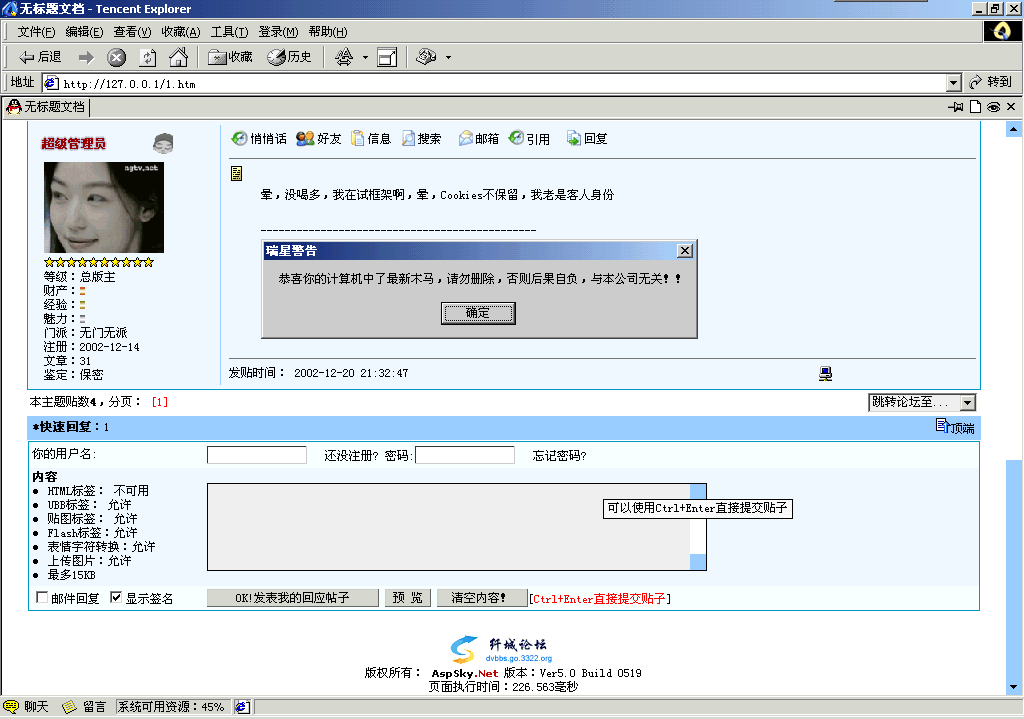
Task: Expand the 跳转论坛至 forum jump dropdown
Action: click(967, 402)
